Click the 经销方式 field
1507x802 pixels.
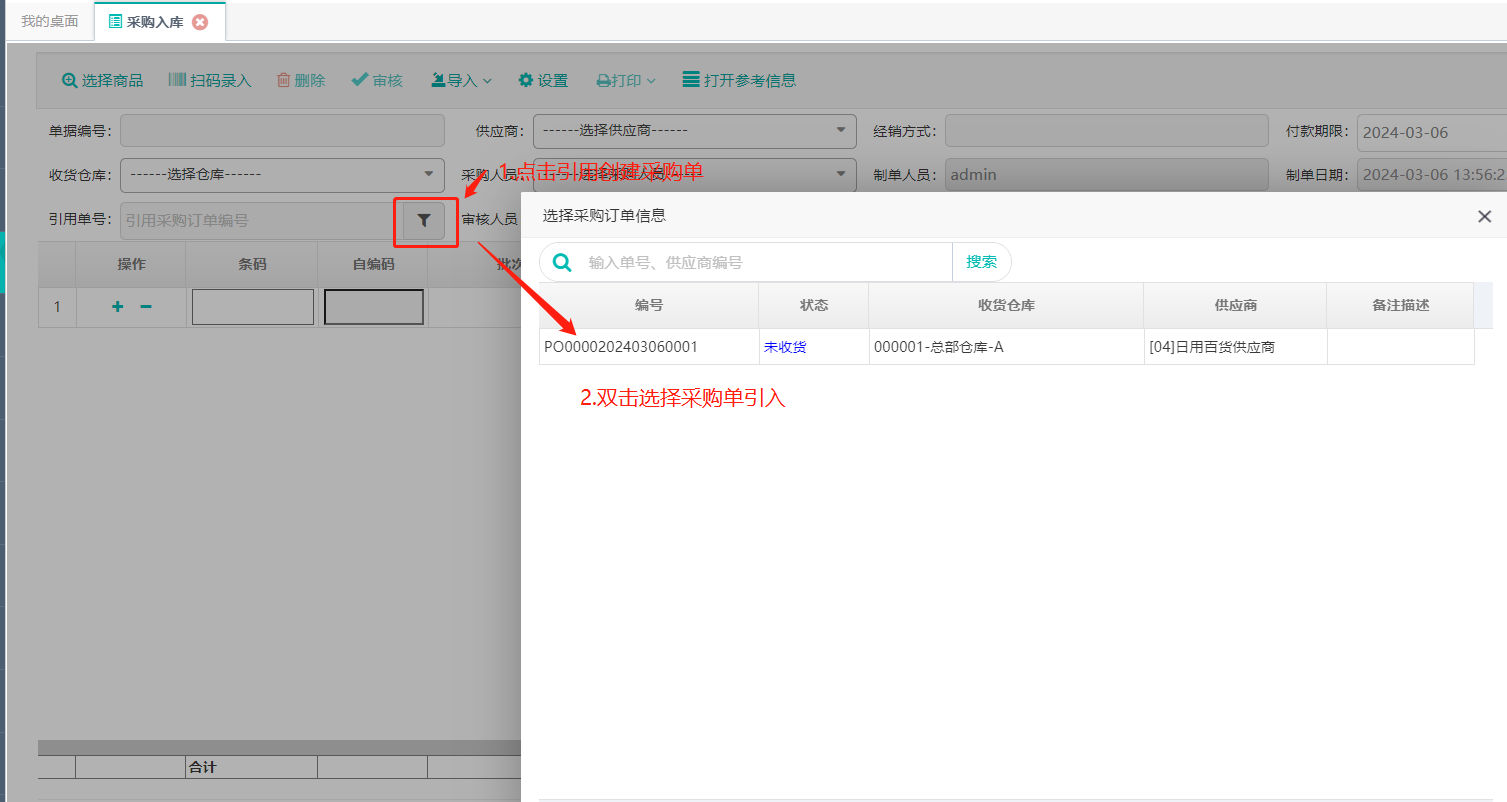[1107, 131]
